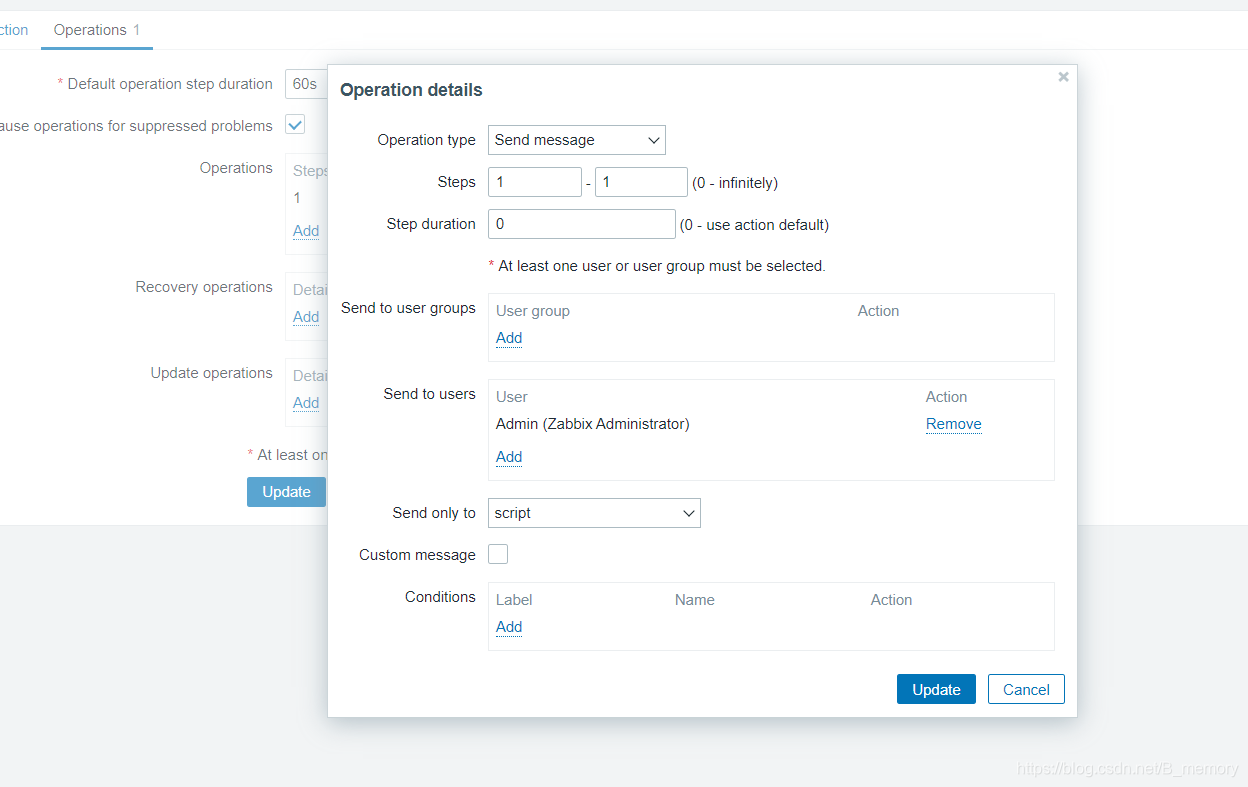The height and width of the screenshot is (787, 1248).
Task: Add an update operation in background form
Action: tap(306, 403)
